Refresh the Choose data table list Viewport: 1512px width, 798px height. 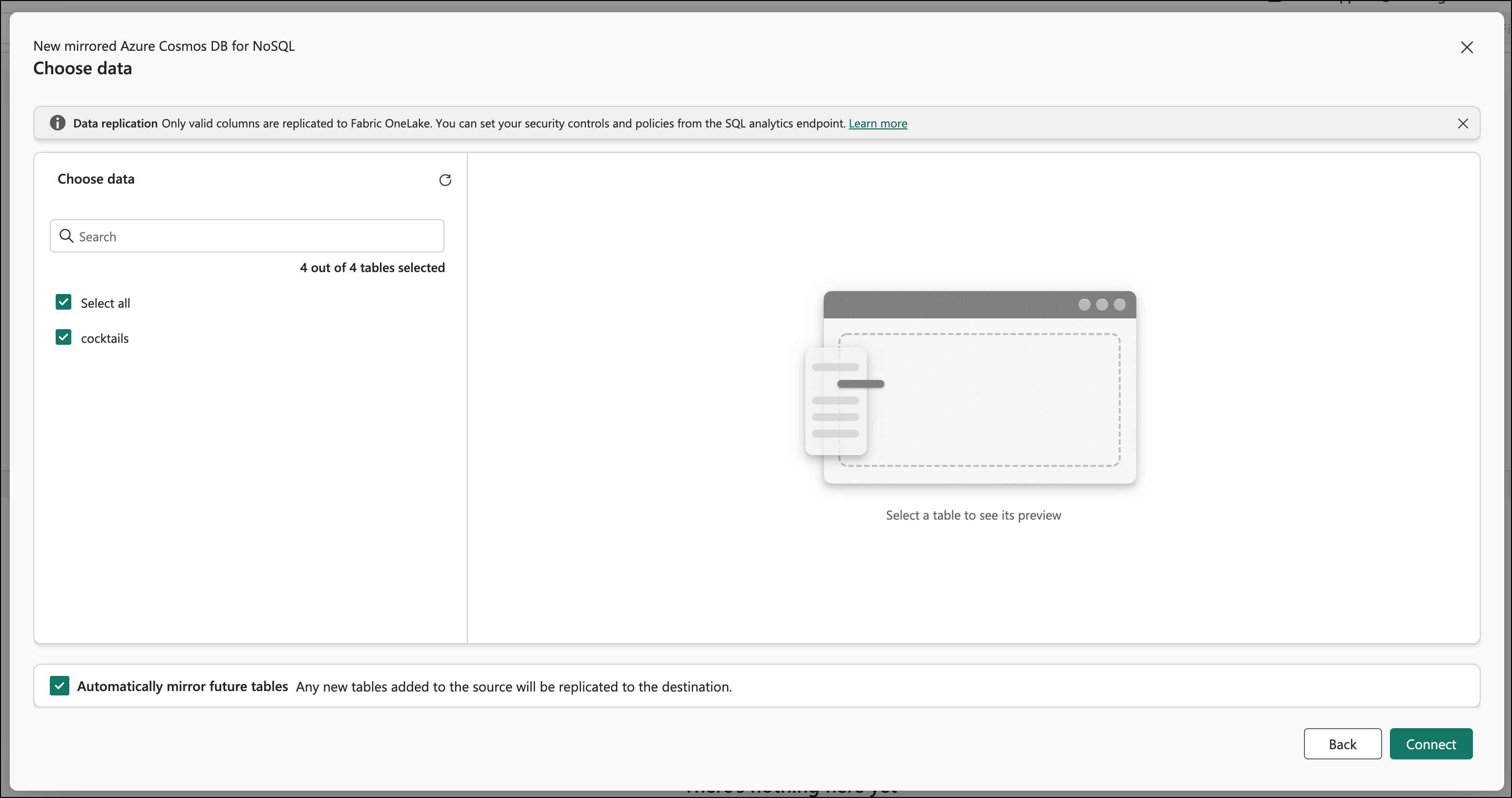[x=445, y=180]
